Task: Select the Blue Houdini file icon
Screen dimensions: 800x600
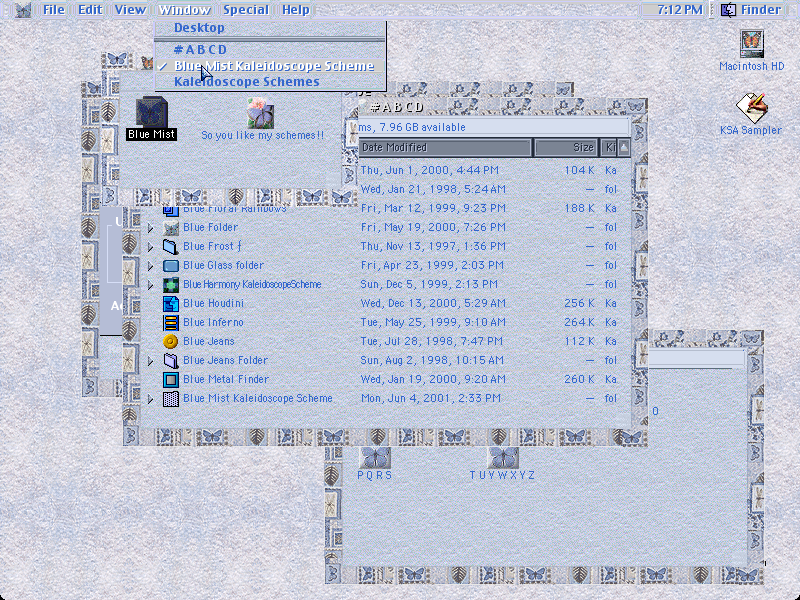Action: (171, 304)
